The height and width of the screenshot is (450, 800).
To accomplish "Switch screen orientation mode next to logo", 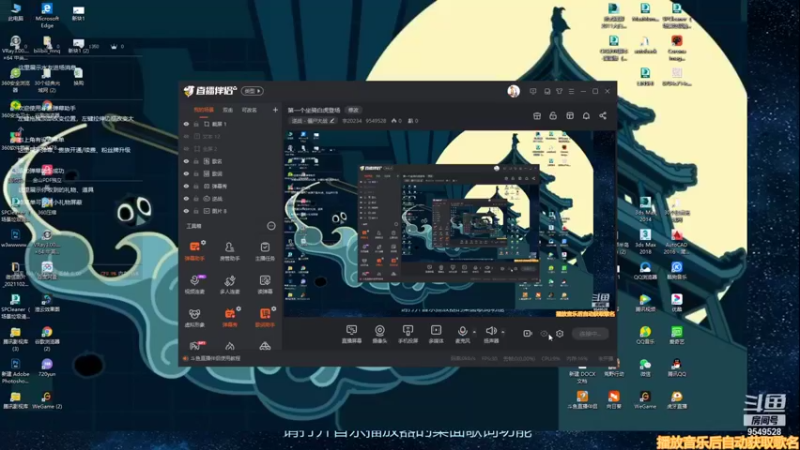I will coord(252,91).
